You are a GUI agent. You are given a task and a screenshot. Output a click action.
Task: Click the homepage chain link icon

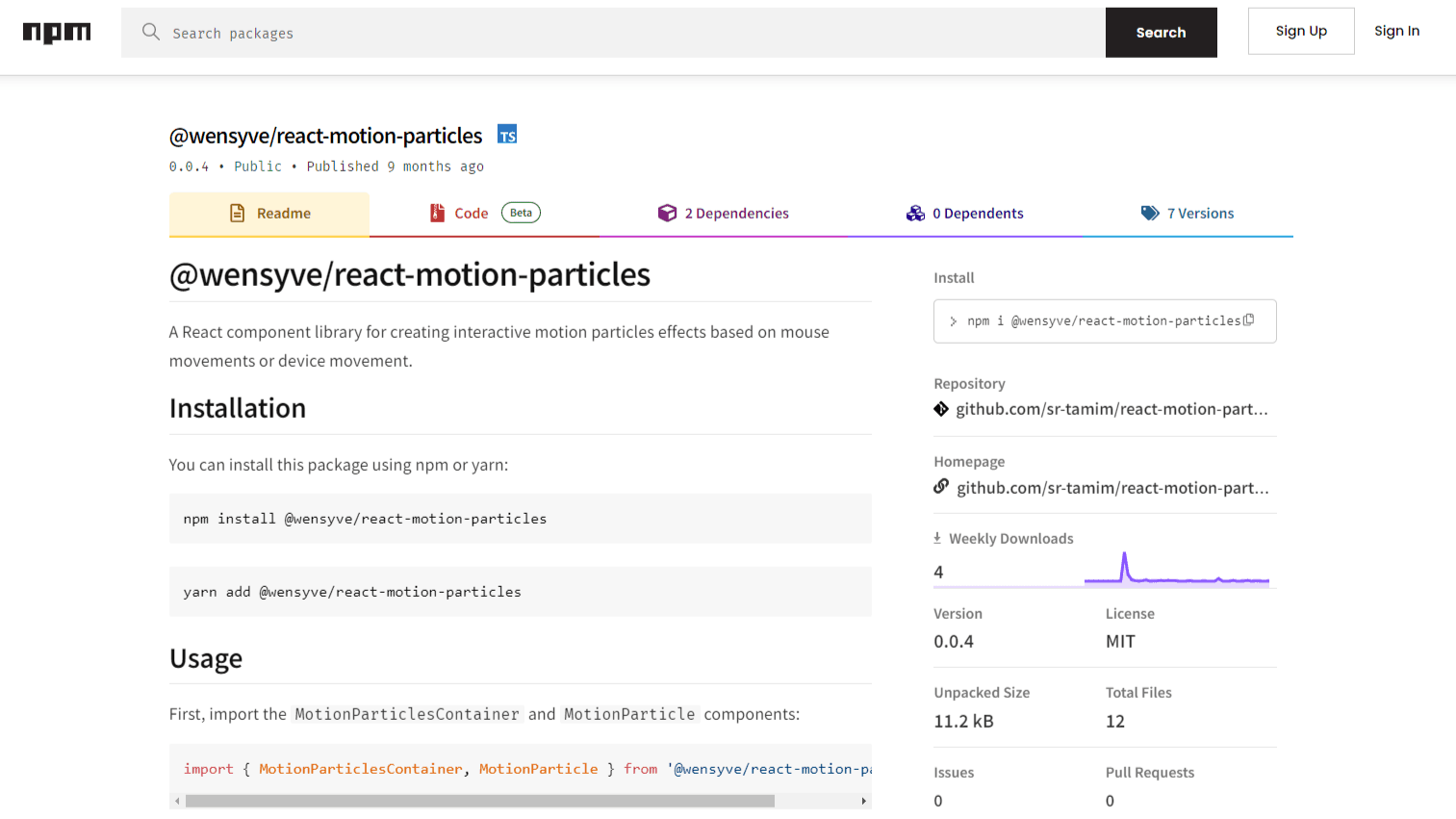coord(941,487)
